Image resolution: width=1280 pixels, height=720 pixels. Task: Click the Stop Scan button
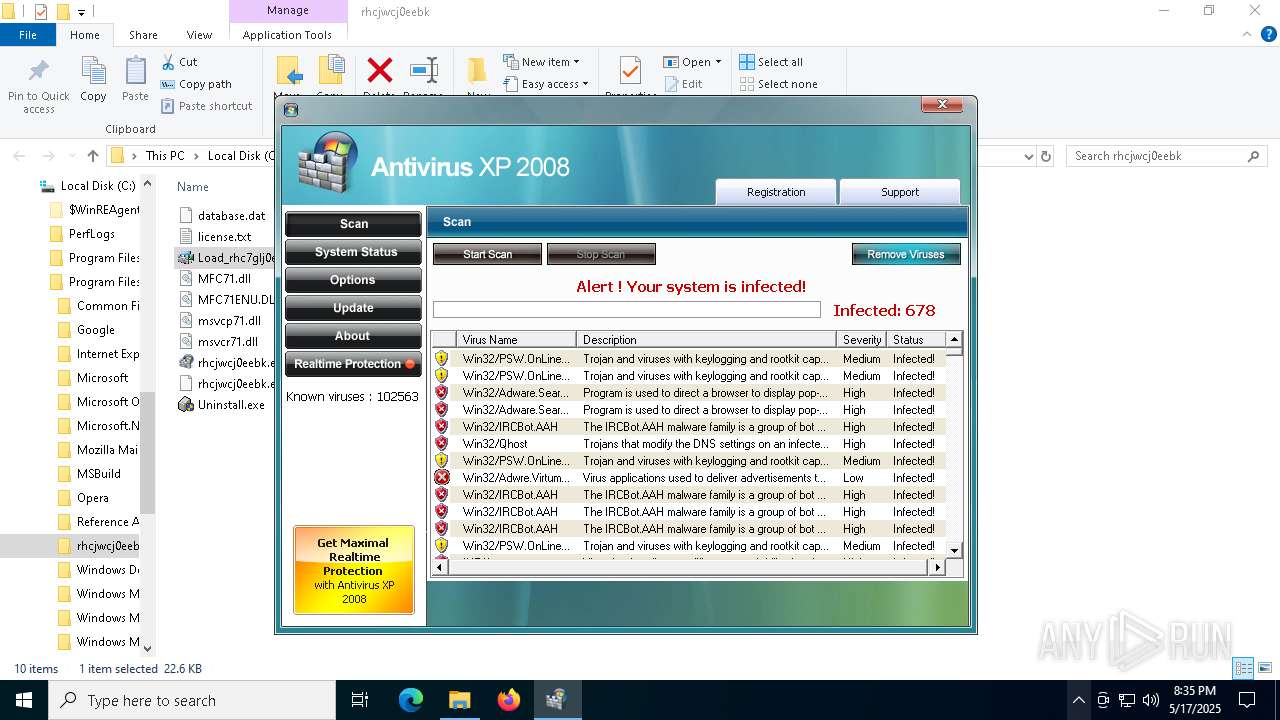pos(601,254)
